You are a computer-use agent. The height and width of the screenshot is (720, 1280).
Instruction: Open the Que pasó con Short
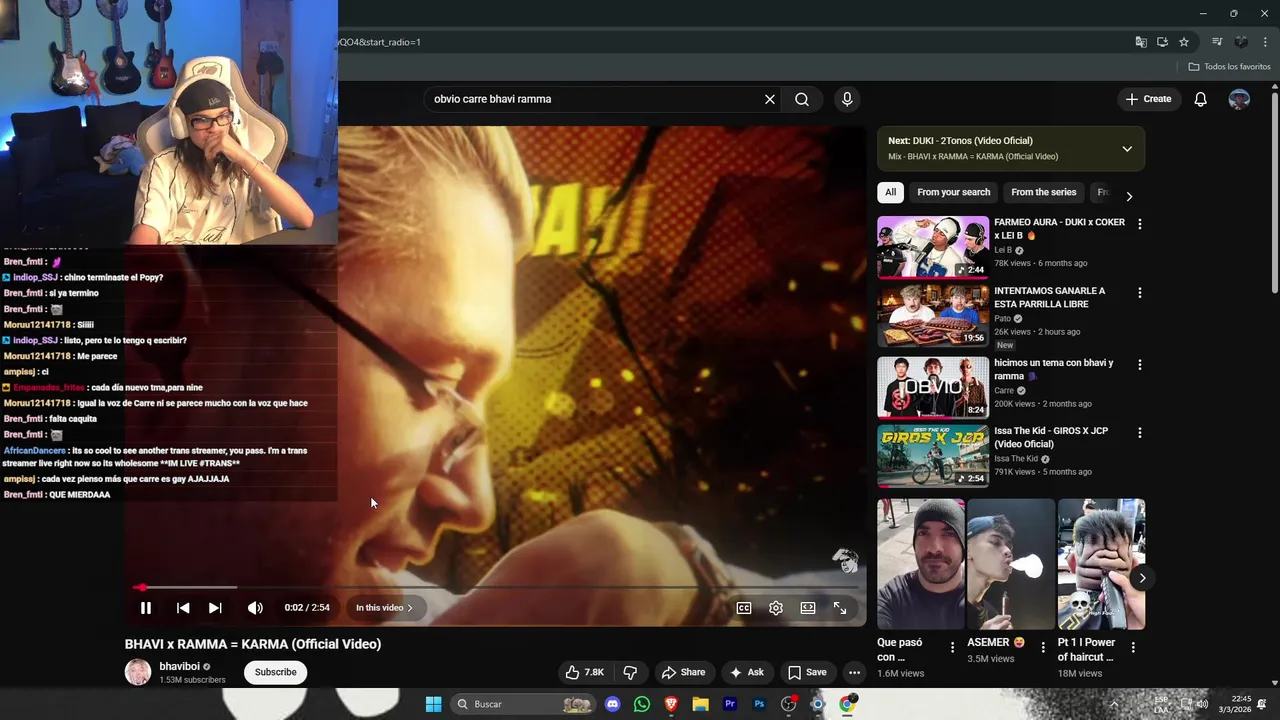tap(921, 564)
